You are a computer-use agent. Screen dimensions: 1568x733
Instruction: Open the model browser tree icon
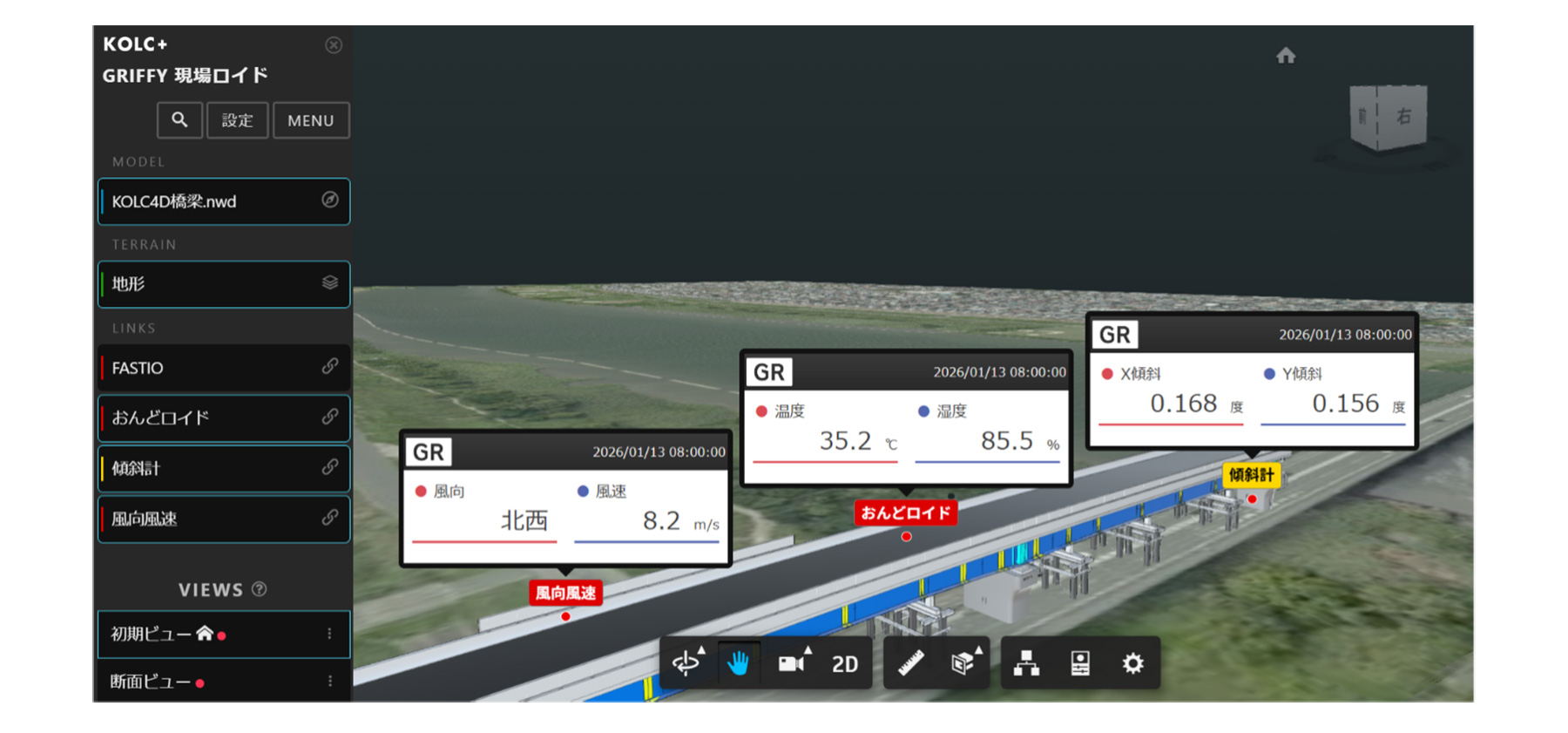pos(1026,663)
